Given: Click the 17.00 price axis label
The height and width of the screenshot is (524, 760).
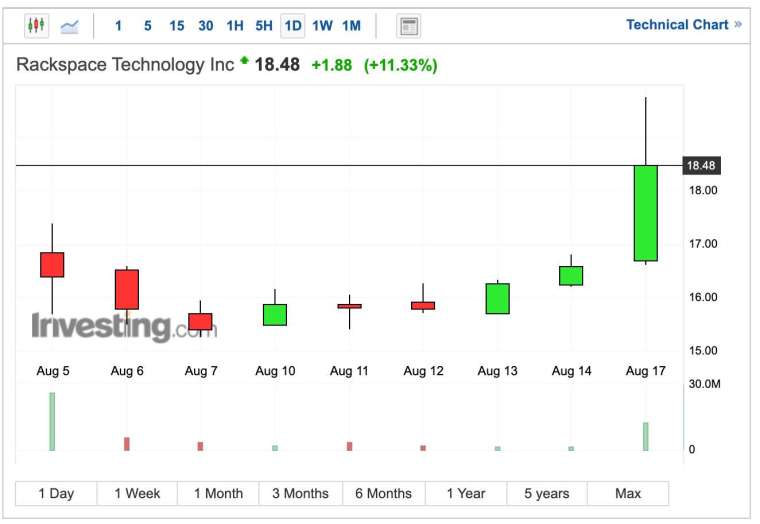Looking at the screenshot, I should pyautogui.click(x=703, y=243).
